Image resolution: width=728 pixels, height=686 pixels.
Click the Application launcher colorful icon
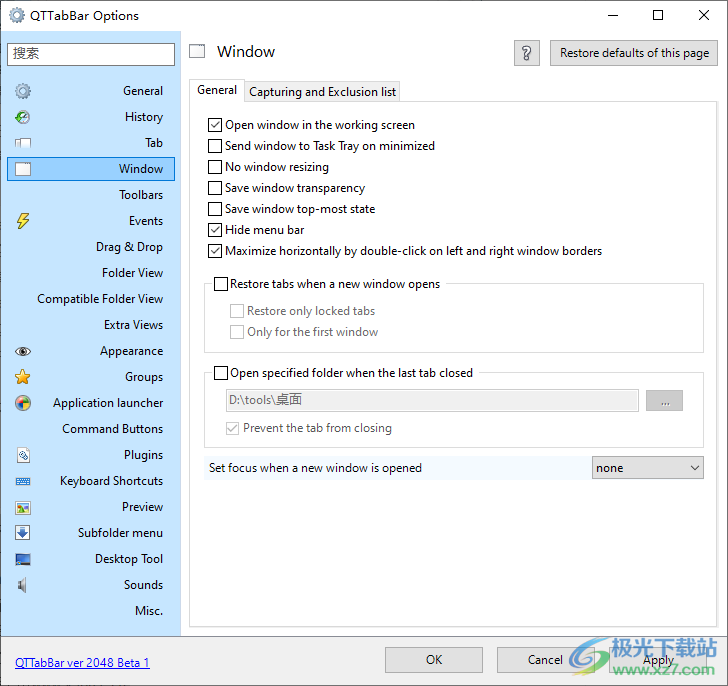23,403
